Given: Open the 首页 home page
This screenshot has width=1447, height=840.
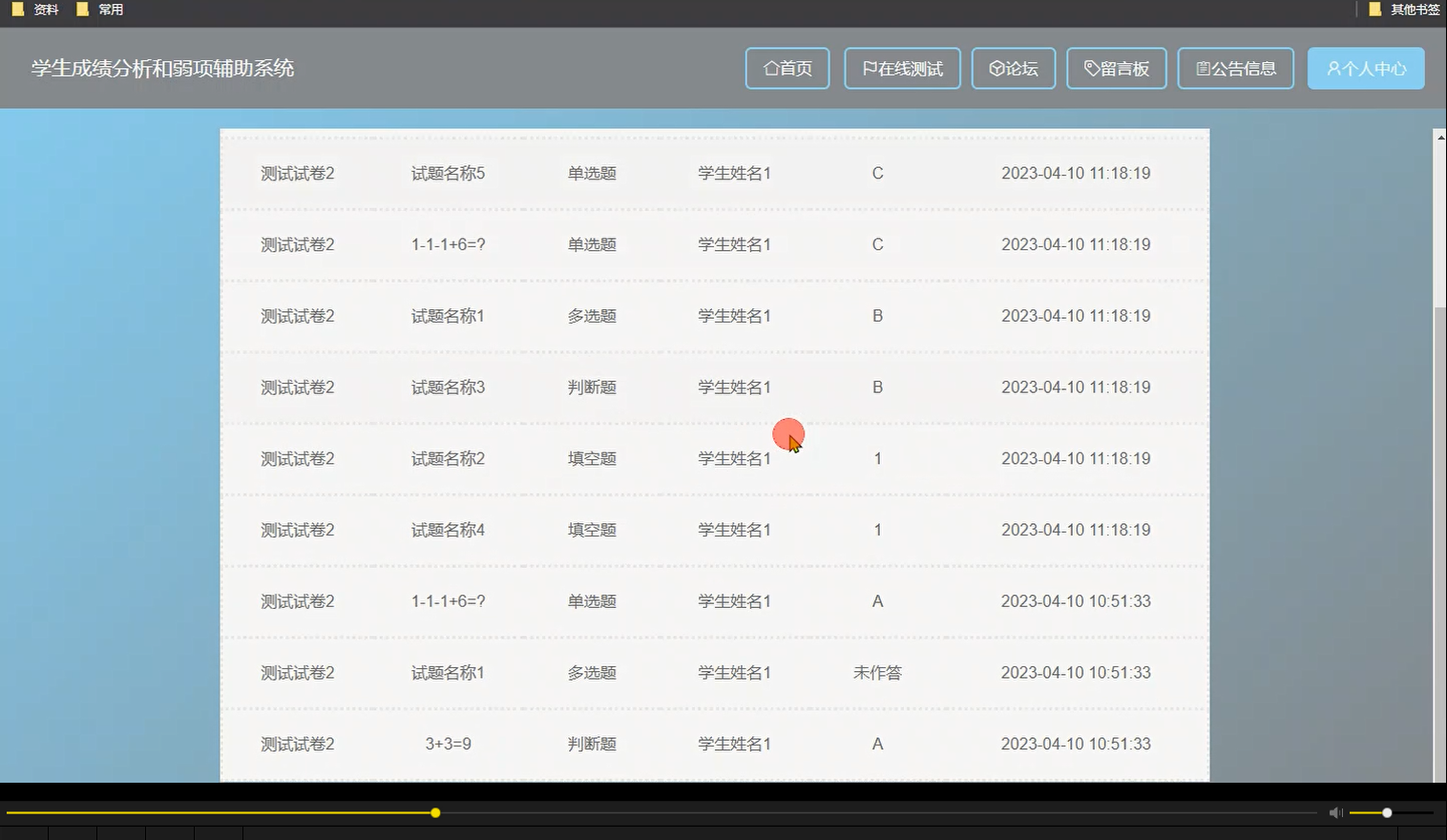Looking at the screenshot, I should tap(787, 69).
